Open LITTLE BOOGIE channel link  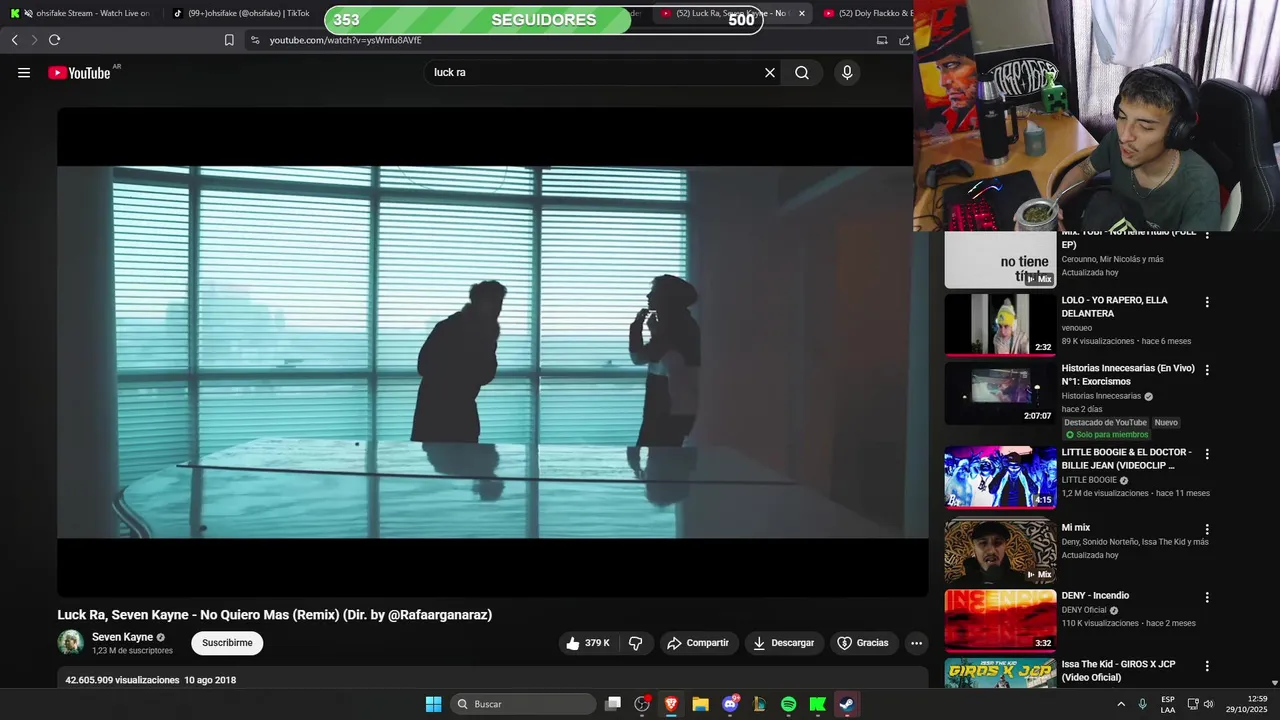[x=1089, y=480]
